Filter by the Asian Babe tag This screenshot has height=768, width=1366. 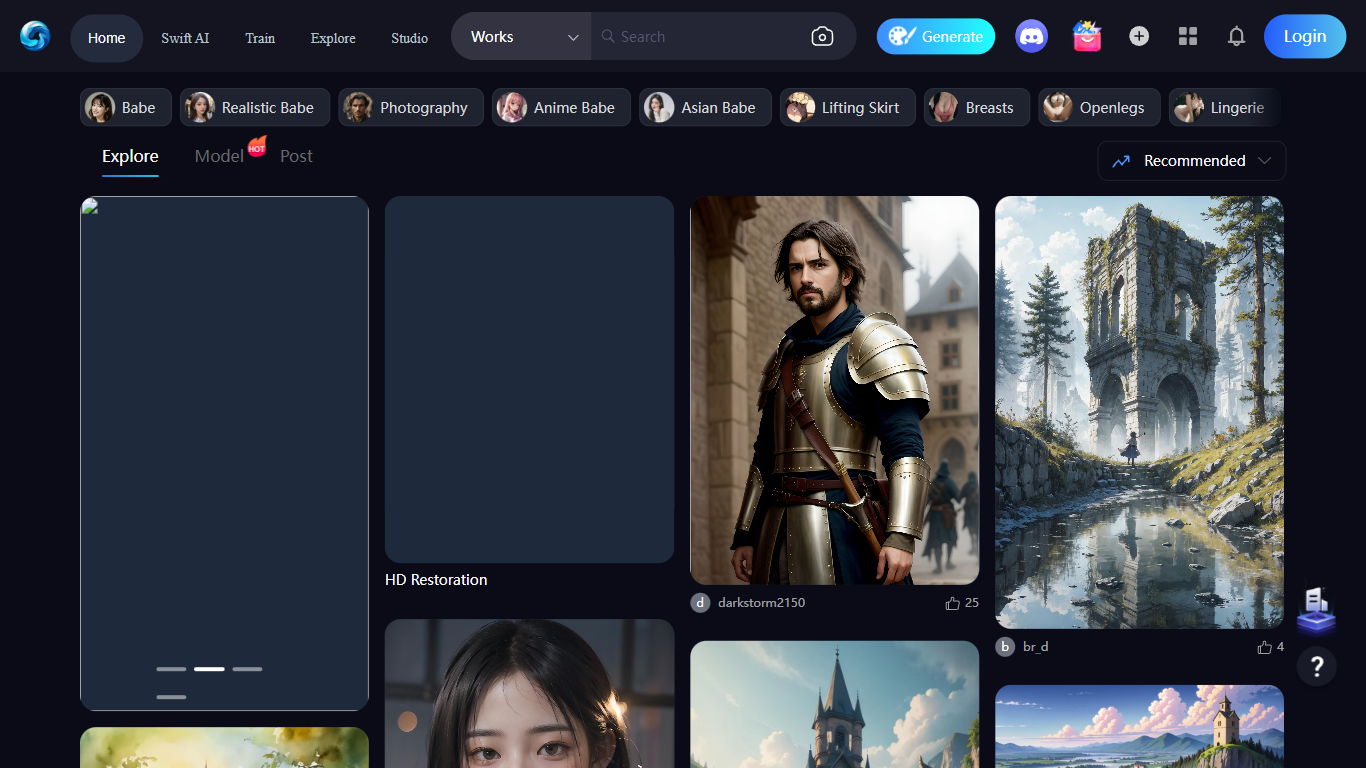coord(705,107)
